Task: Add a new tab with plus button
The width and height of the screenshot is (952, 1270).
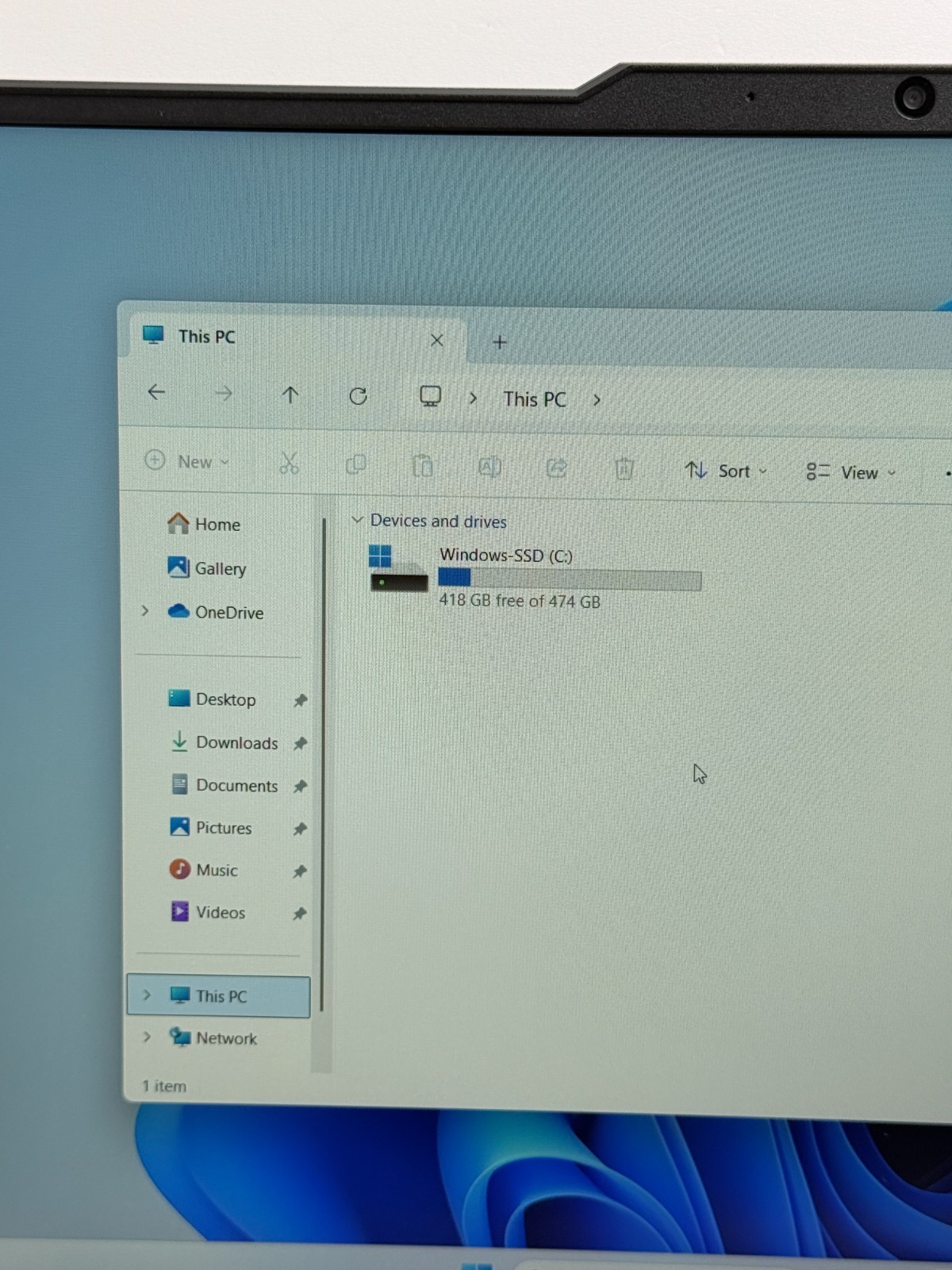Action: [500, 342]
